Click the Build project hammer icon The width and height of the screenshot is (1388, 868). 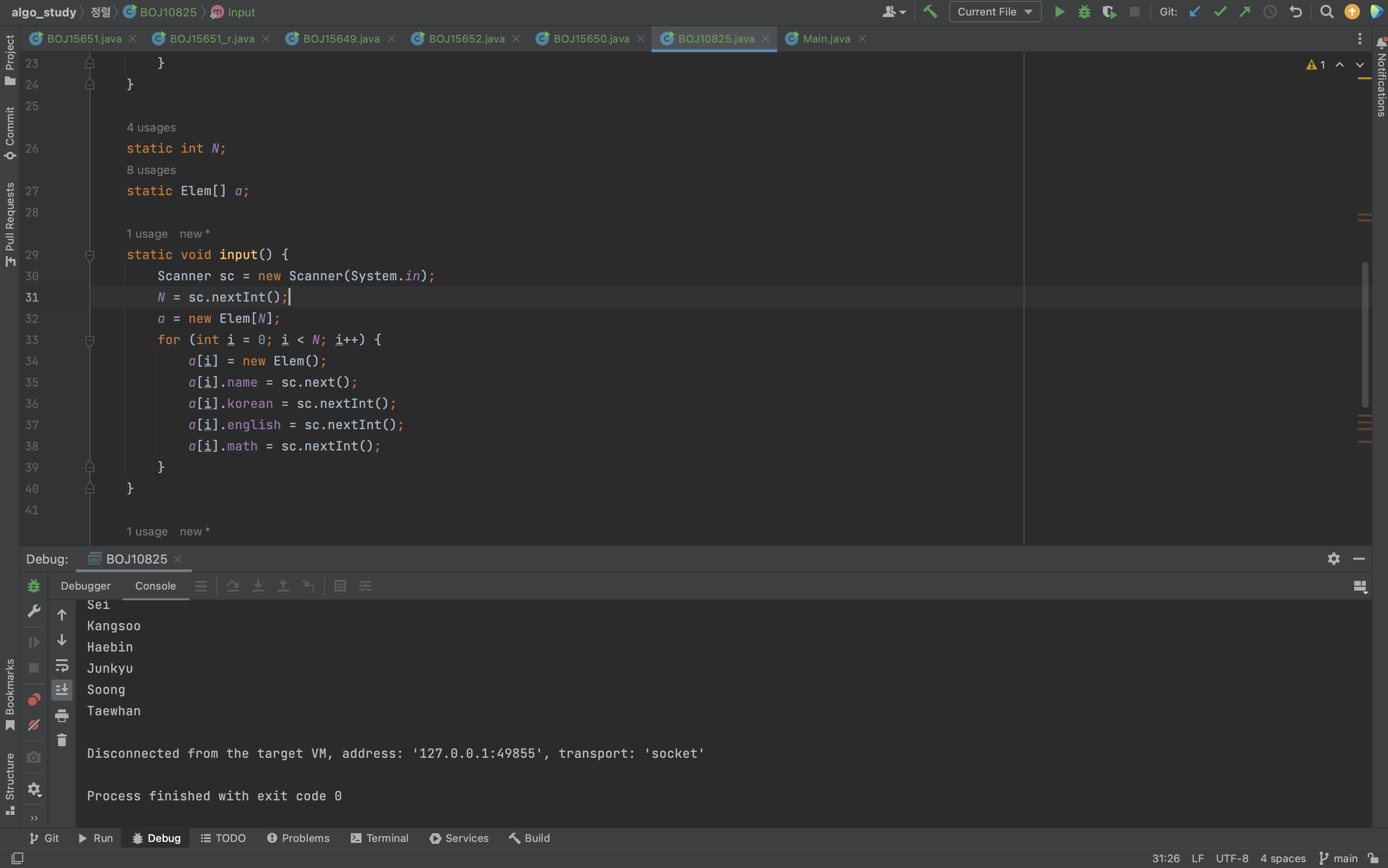[x=930, y=12]
